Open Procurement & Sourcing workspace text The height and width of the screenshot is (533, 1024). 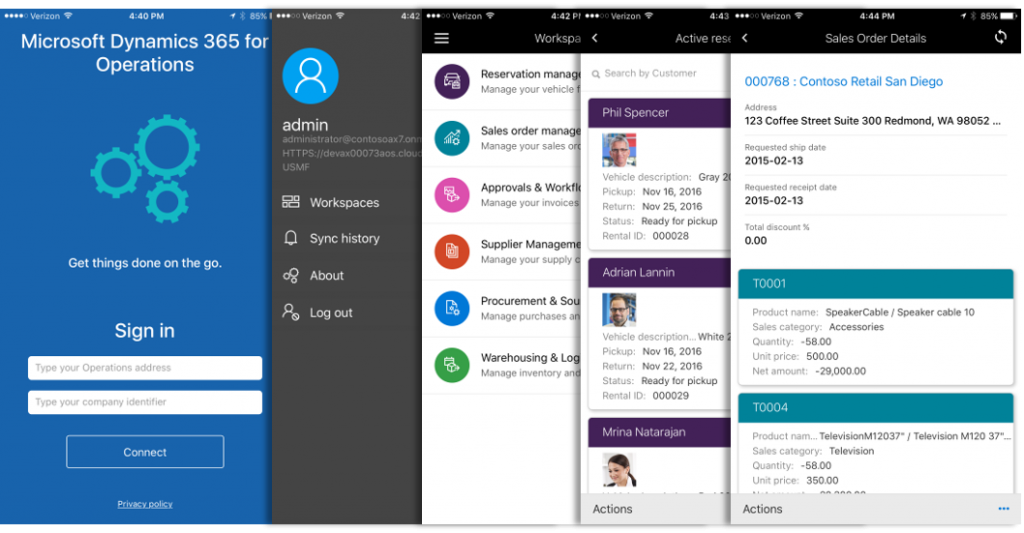tap(530, 301)
